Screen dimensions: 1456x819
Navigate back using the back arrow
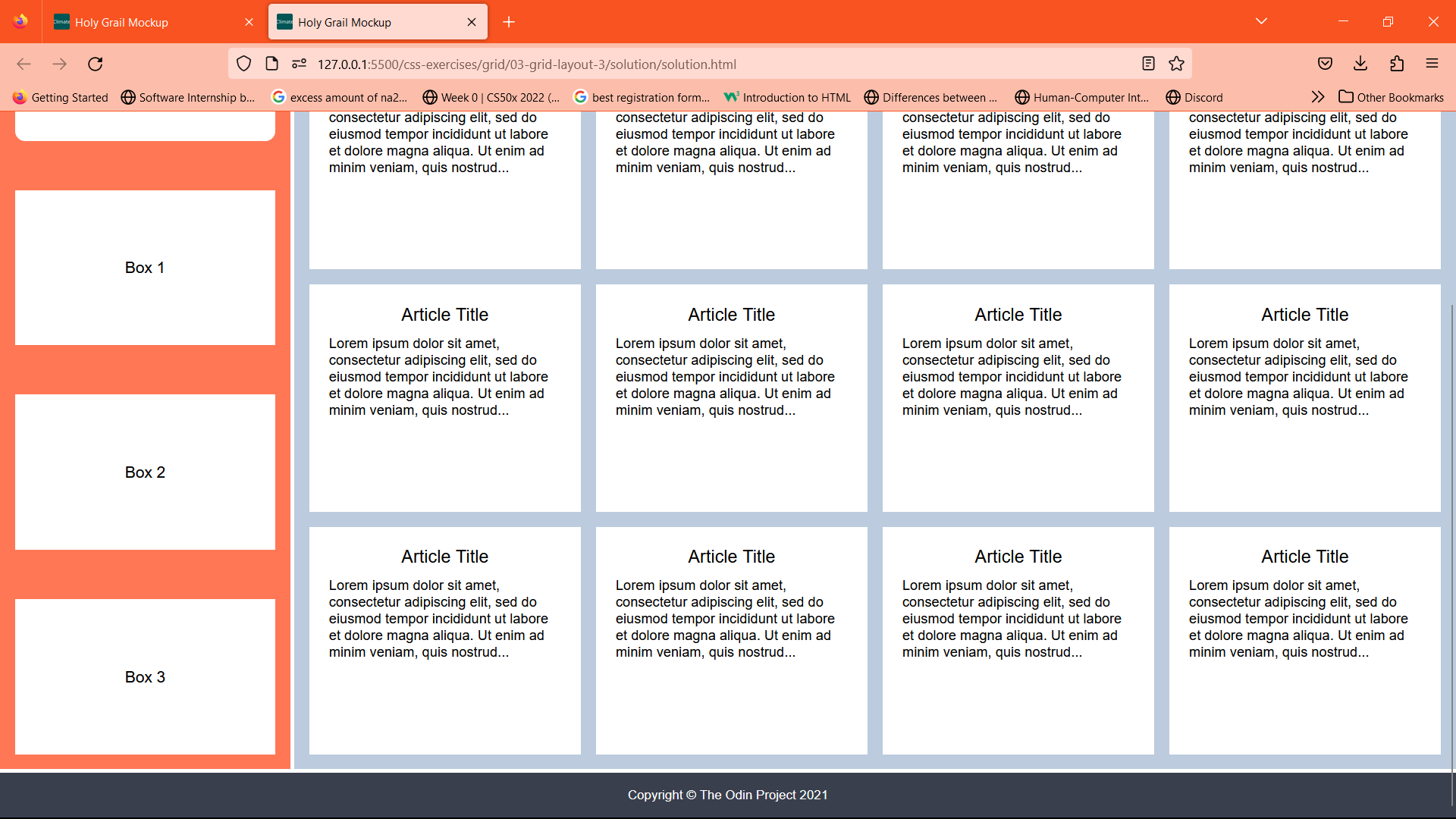click(24, 64)
